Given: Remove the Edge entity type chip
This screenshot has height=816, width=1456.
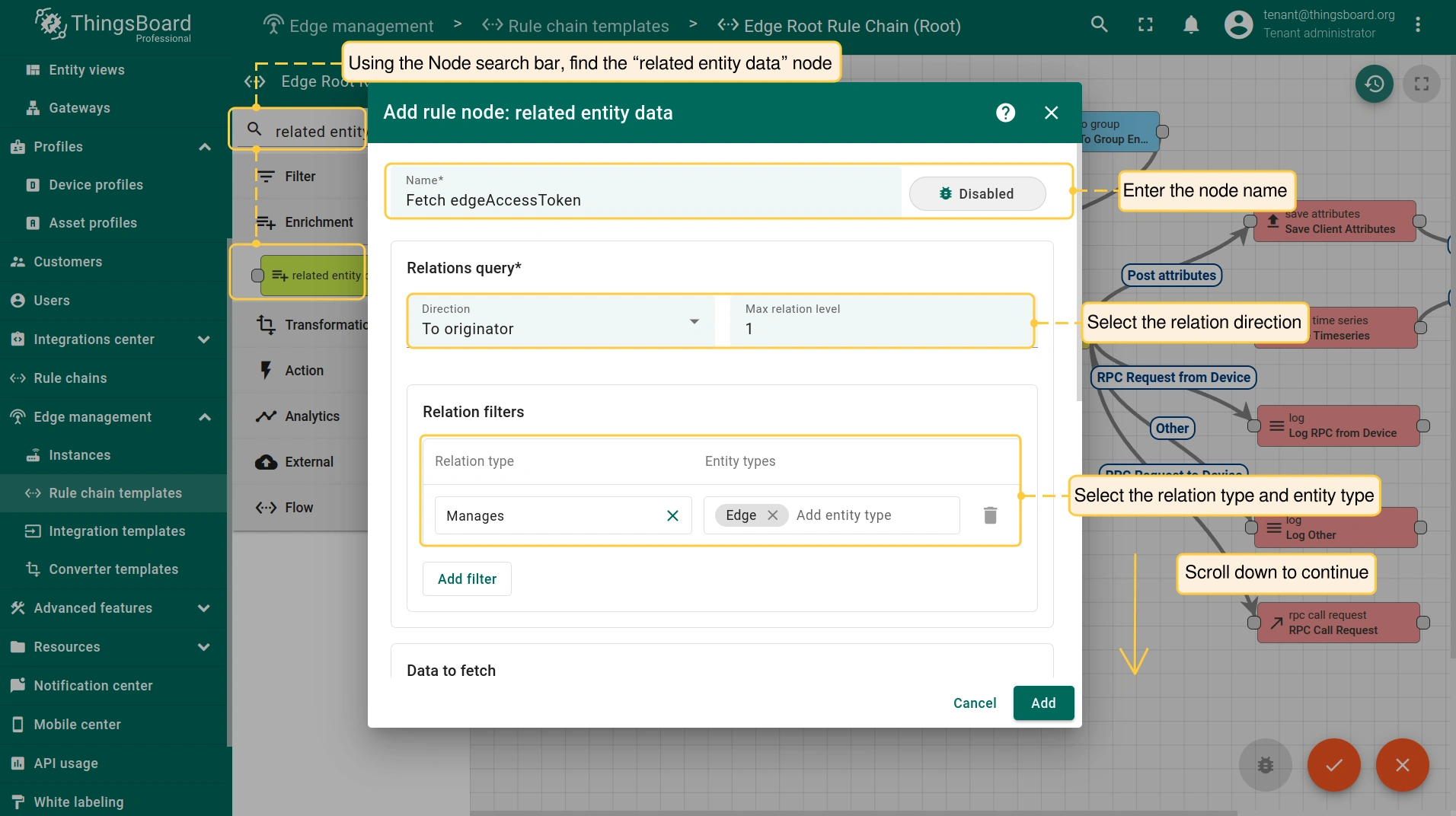Looking at the screenshot, I should point(772,515).
